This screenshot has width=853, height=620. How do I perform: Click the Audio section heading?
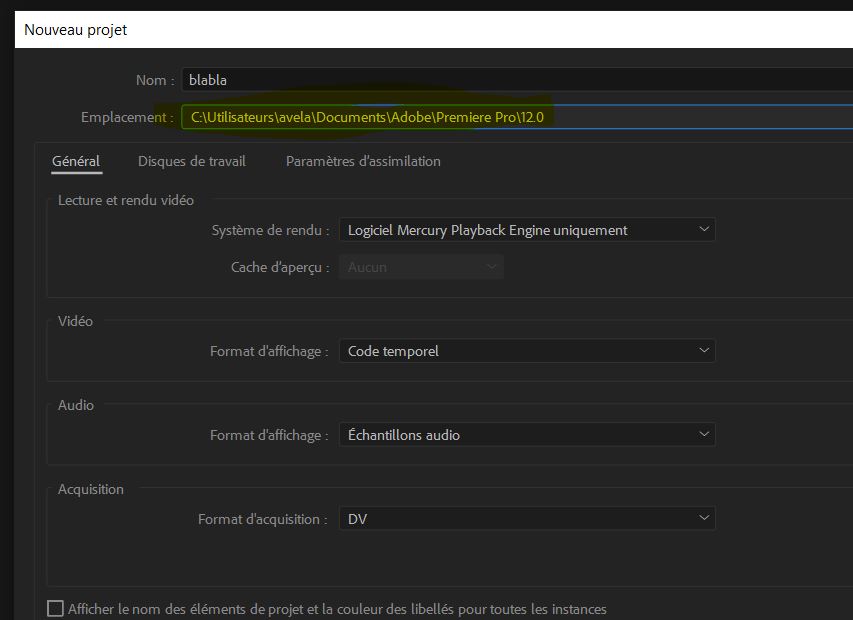point(76,405)
